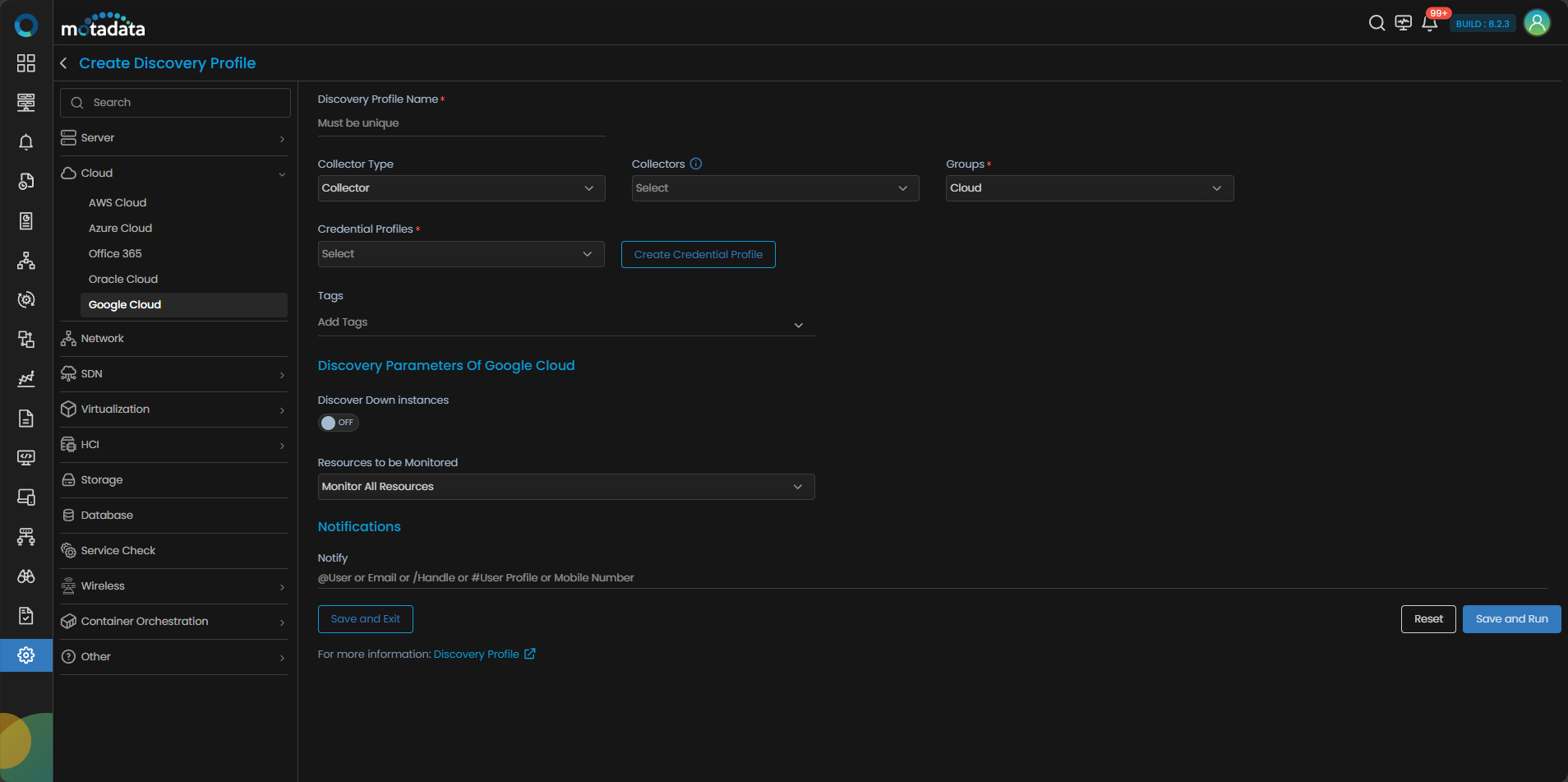The height and width of the screenshot is (782, 1568).
Task: Click the plain document icon in left rail
Action: (26, 419)
